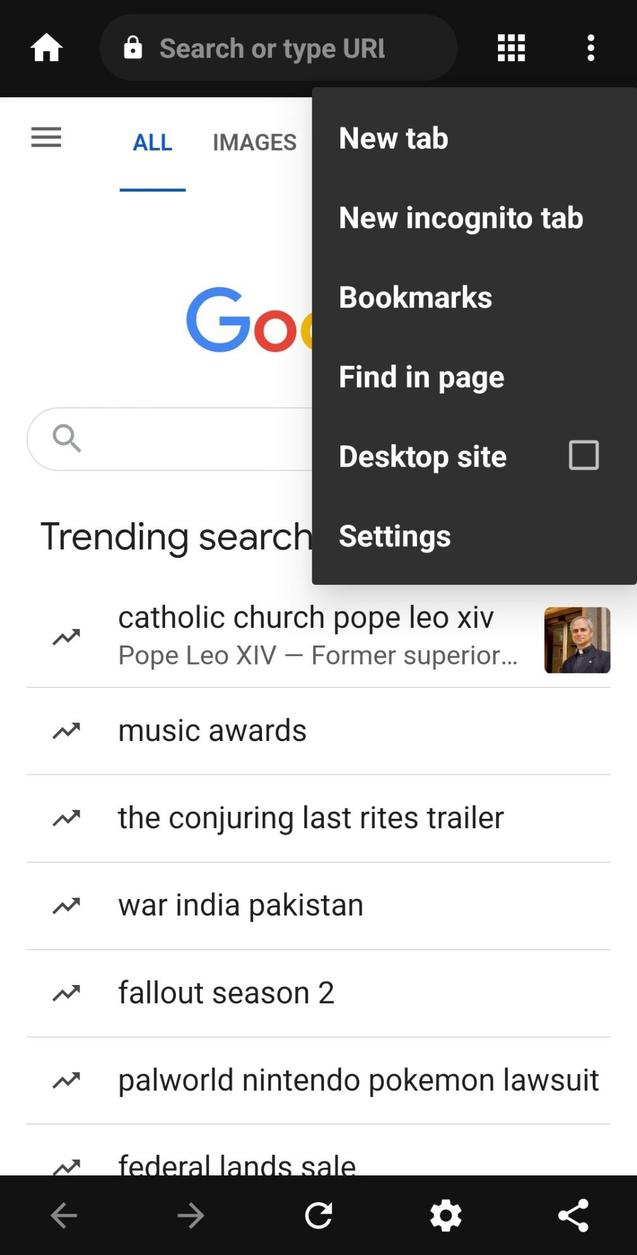This screenshot has height=1255, width=637.
Task: Click the Pope Leo XIV thumbnail
Action: 577,640
